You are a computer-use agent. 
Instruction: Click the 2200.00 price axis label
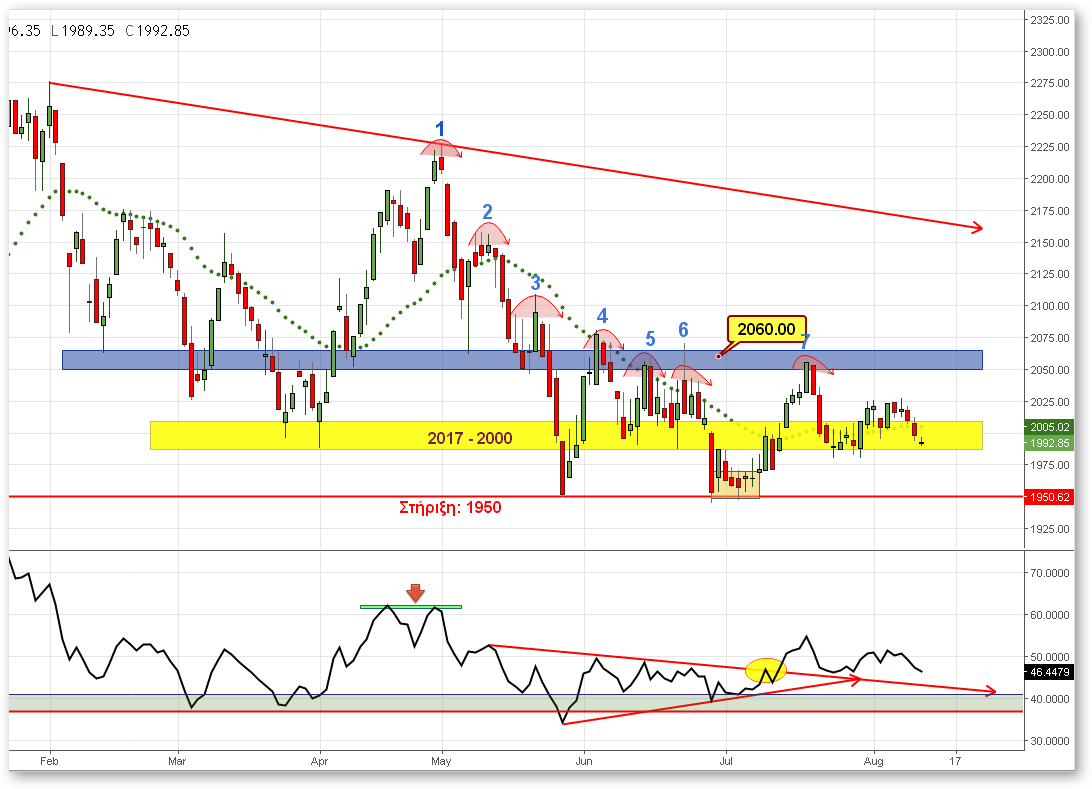1050,179
